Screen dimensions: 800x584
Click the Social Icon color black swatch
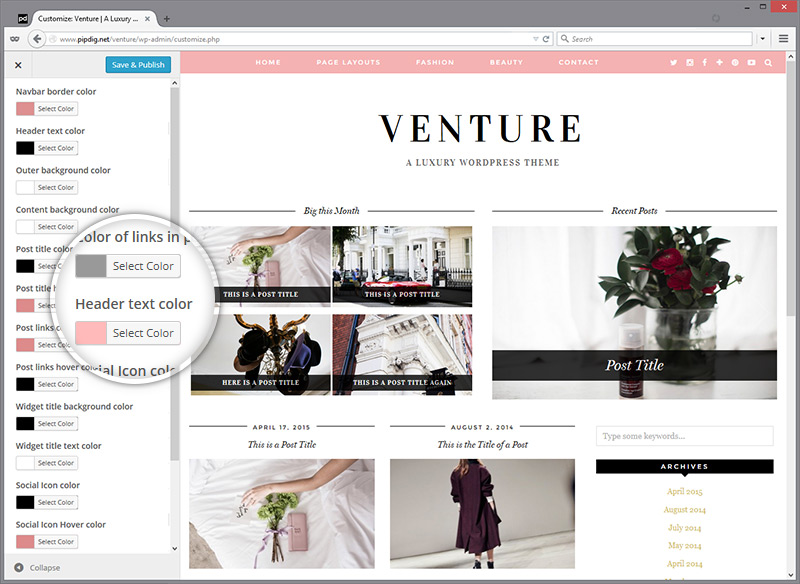25,502
